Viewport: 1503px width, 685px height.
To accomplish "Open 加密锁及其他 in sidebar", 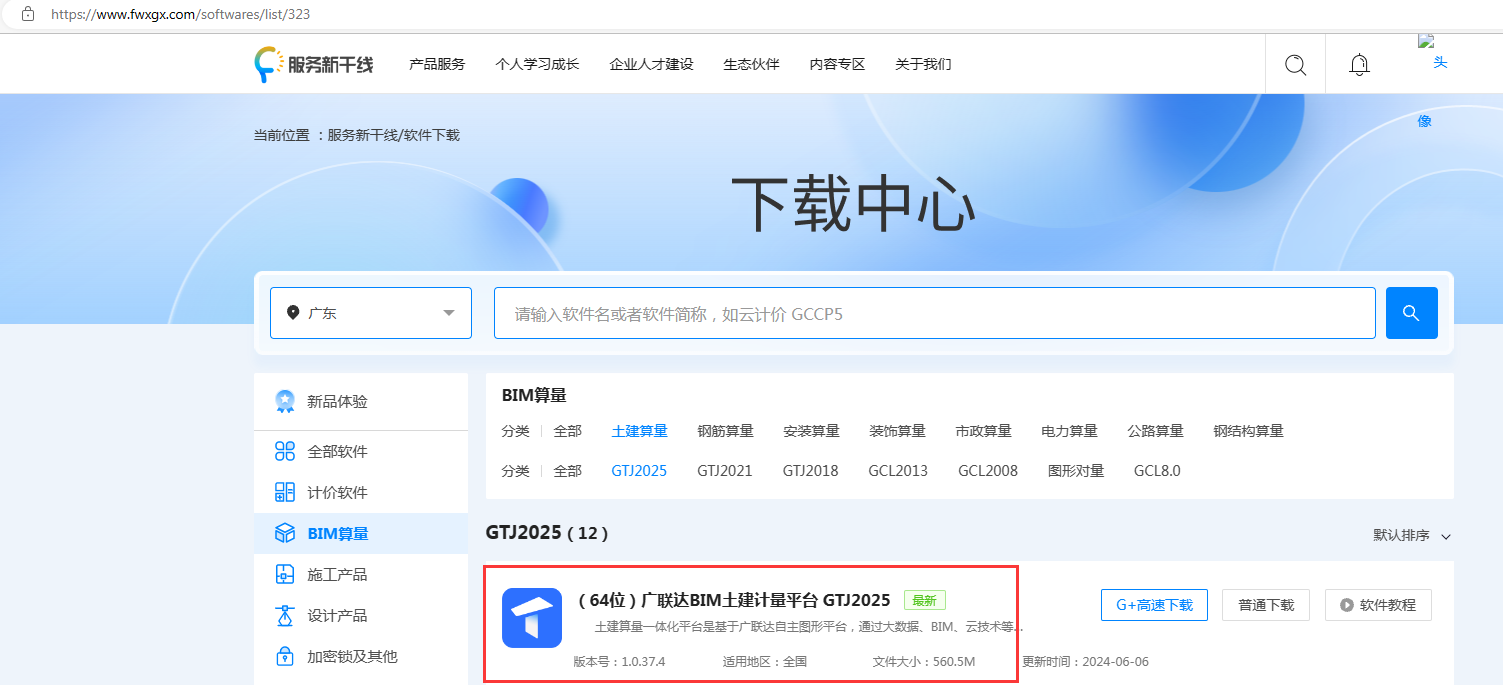I will coord(361,657).
